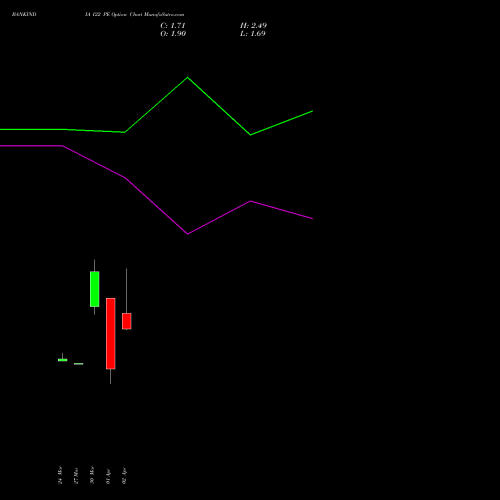The width and height of the screenshot is (500, 500).
Task: Click the 02 Apr date label
Action: pyautogui.click(x=124, y=476)
